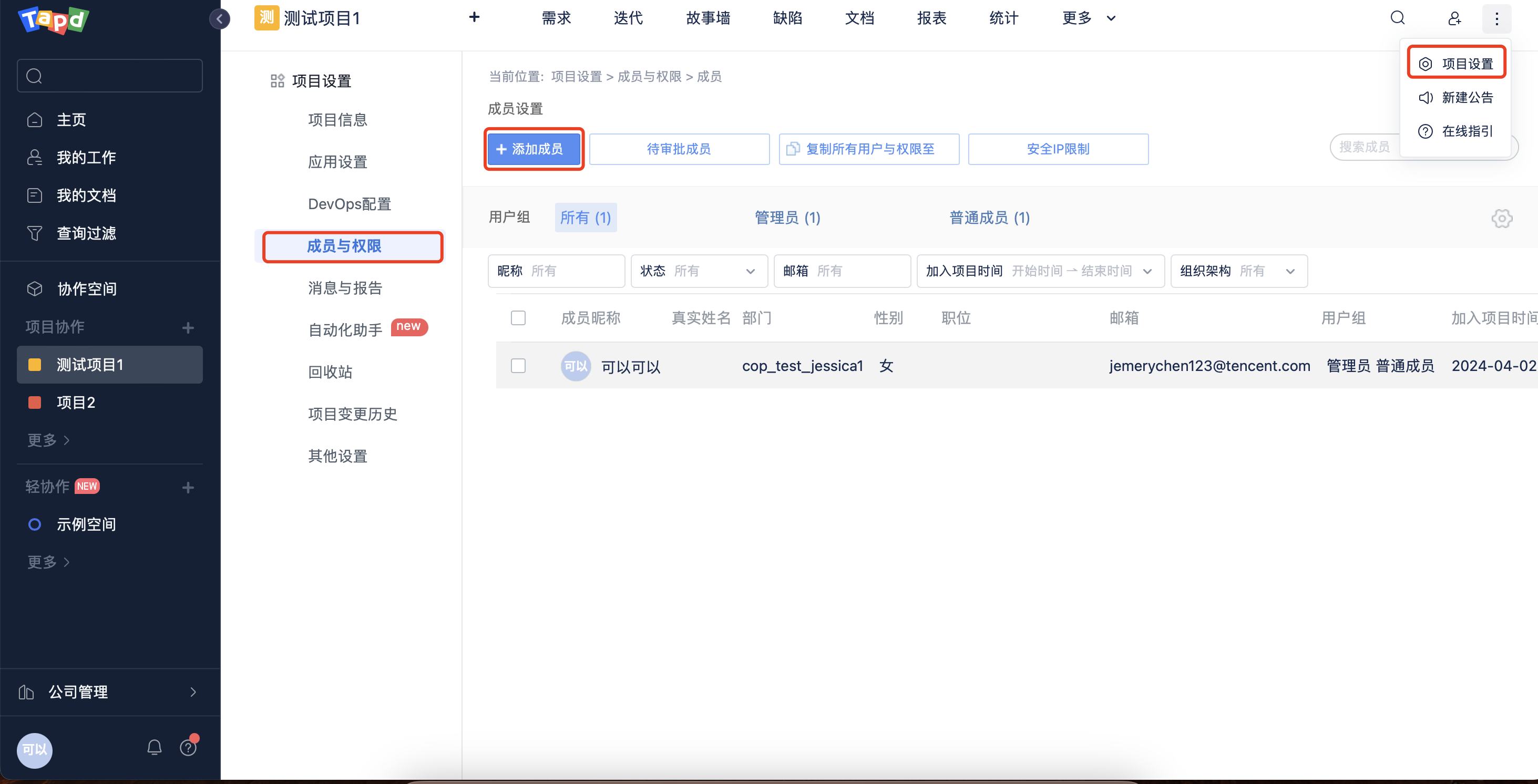
Task: Switch to 迭代 tab
Action: click(628, 18)
